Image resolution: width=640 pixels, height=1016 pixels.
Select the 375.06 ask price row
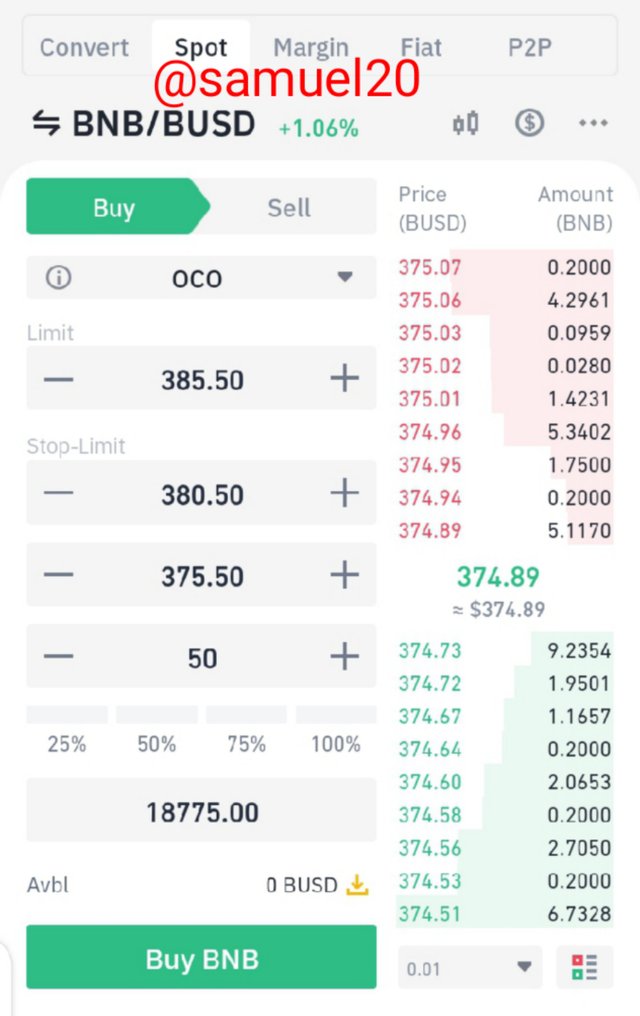[x=505, y=300]
